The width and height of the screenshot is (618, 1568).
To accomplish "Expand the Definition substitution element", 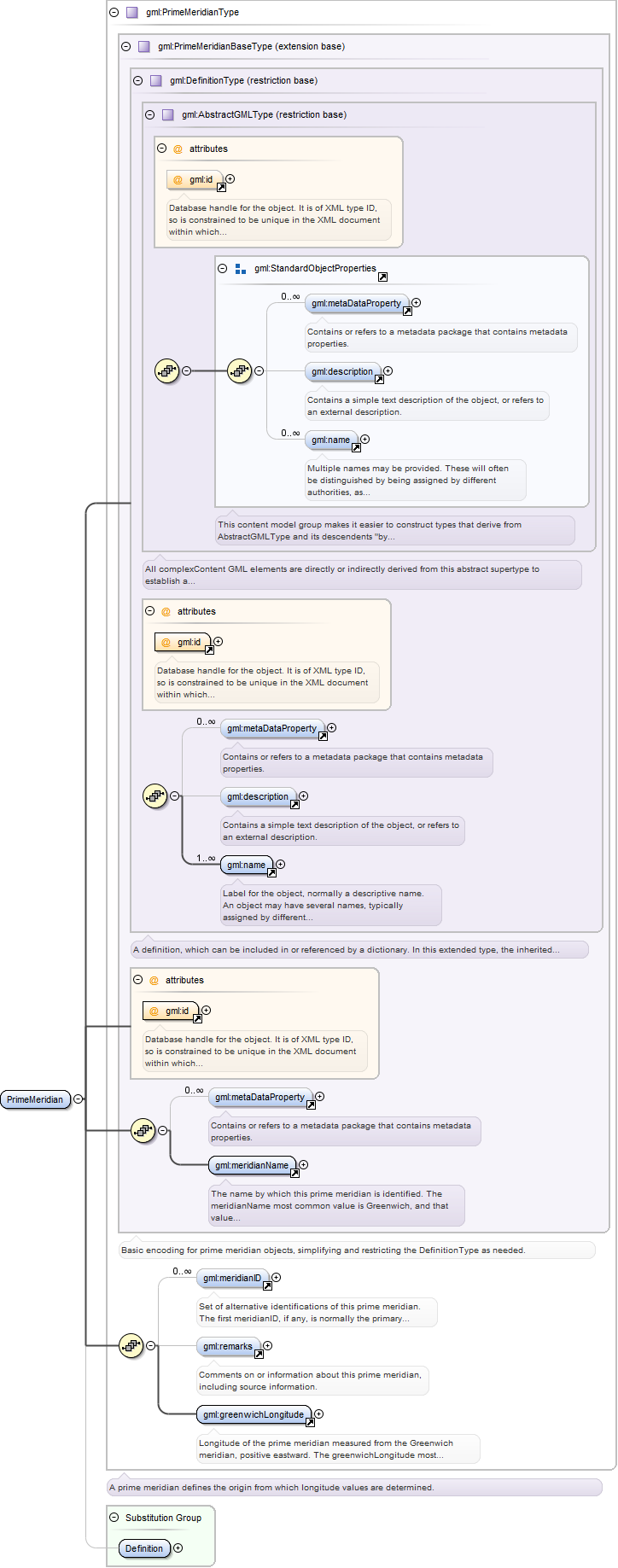I will point(178,1548).
